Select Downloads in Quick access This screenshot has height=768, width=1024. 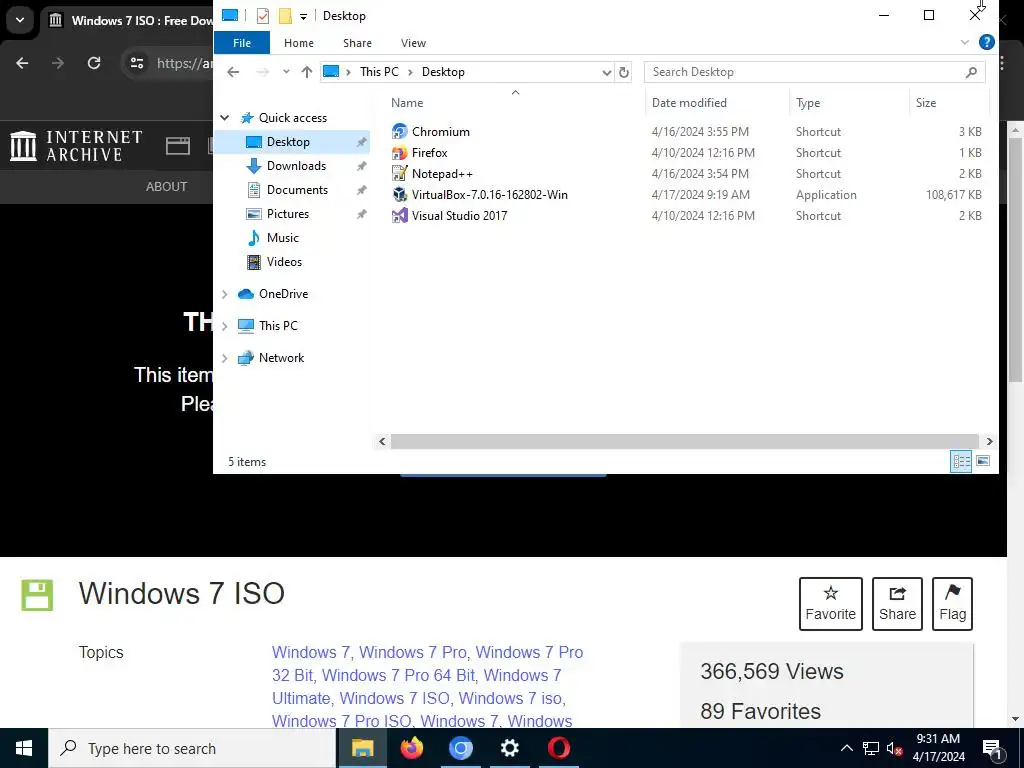(296, 166)
